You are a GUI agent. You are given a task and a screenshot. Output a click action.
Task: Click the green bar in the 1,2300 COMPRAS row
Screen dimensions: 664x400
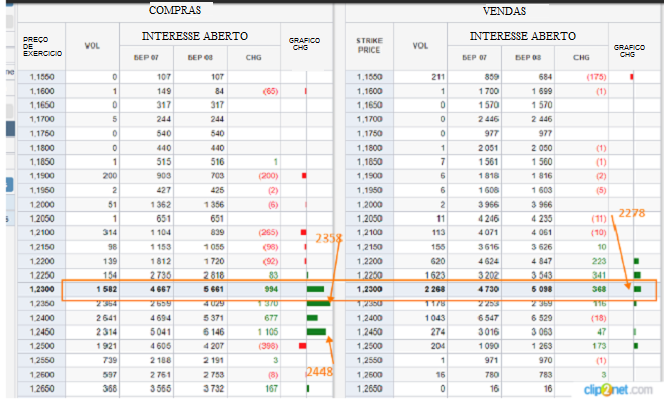(316, 290)
